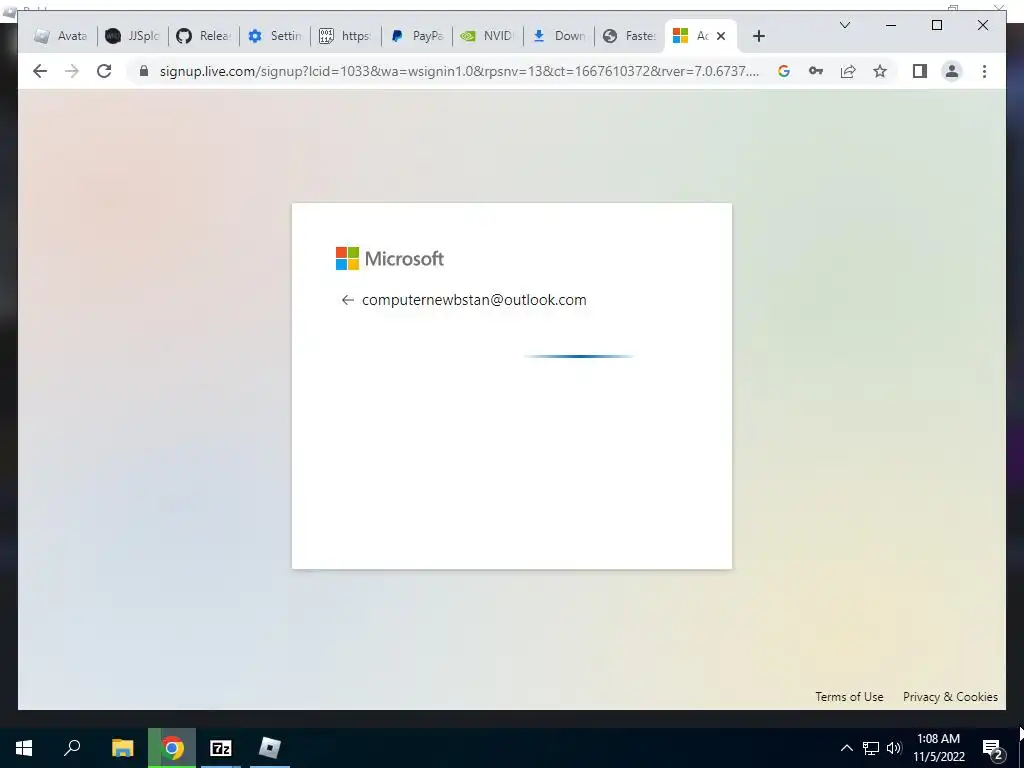The height and width of the screenshot is (768, 1024).
Task: Open Privacy & Cookies link
Action: pos(950,697)
